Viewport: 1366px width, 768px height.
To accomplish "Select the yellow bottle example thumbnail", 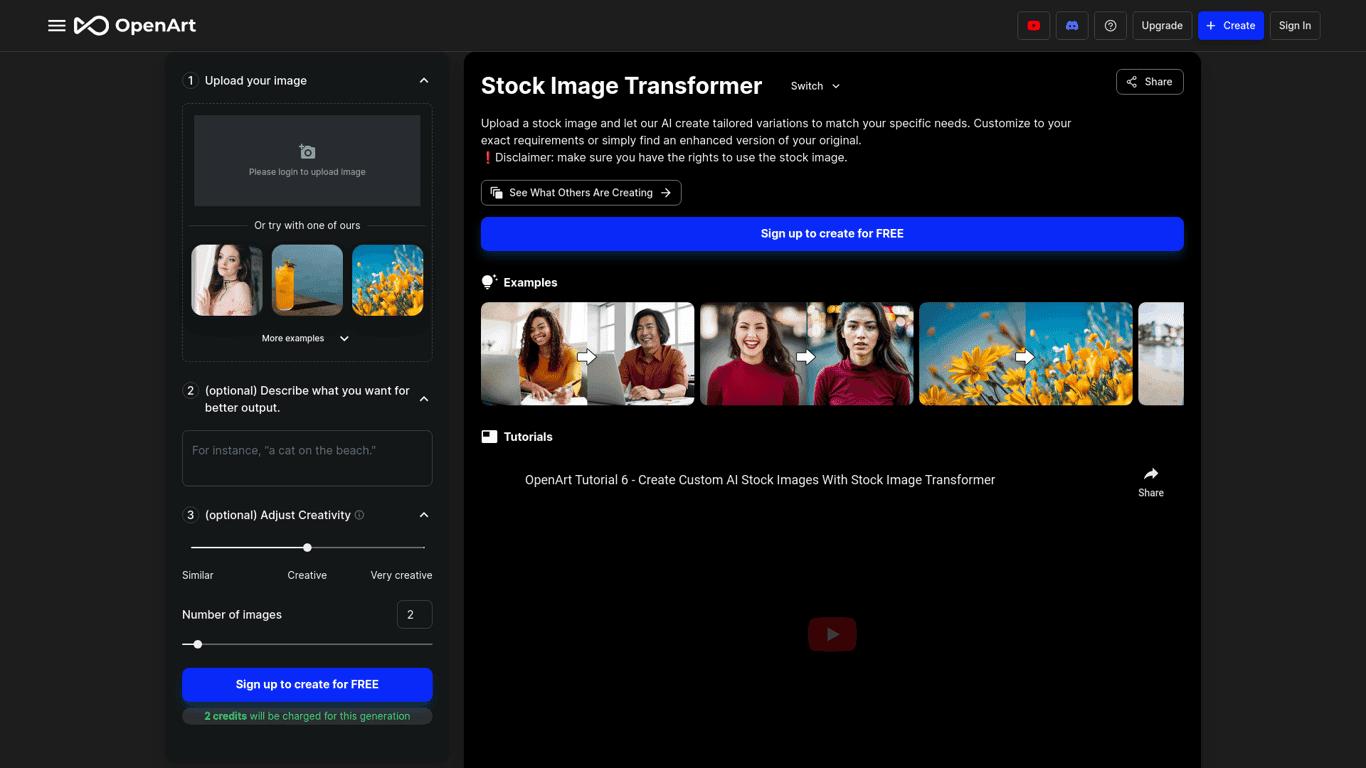I will coord(307,279).
